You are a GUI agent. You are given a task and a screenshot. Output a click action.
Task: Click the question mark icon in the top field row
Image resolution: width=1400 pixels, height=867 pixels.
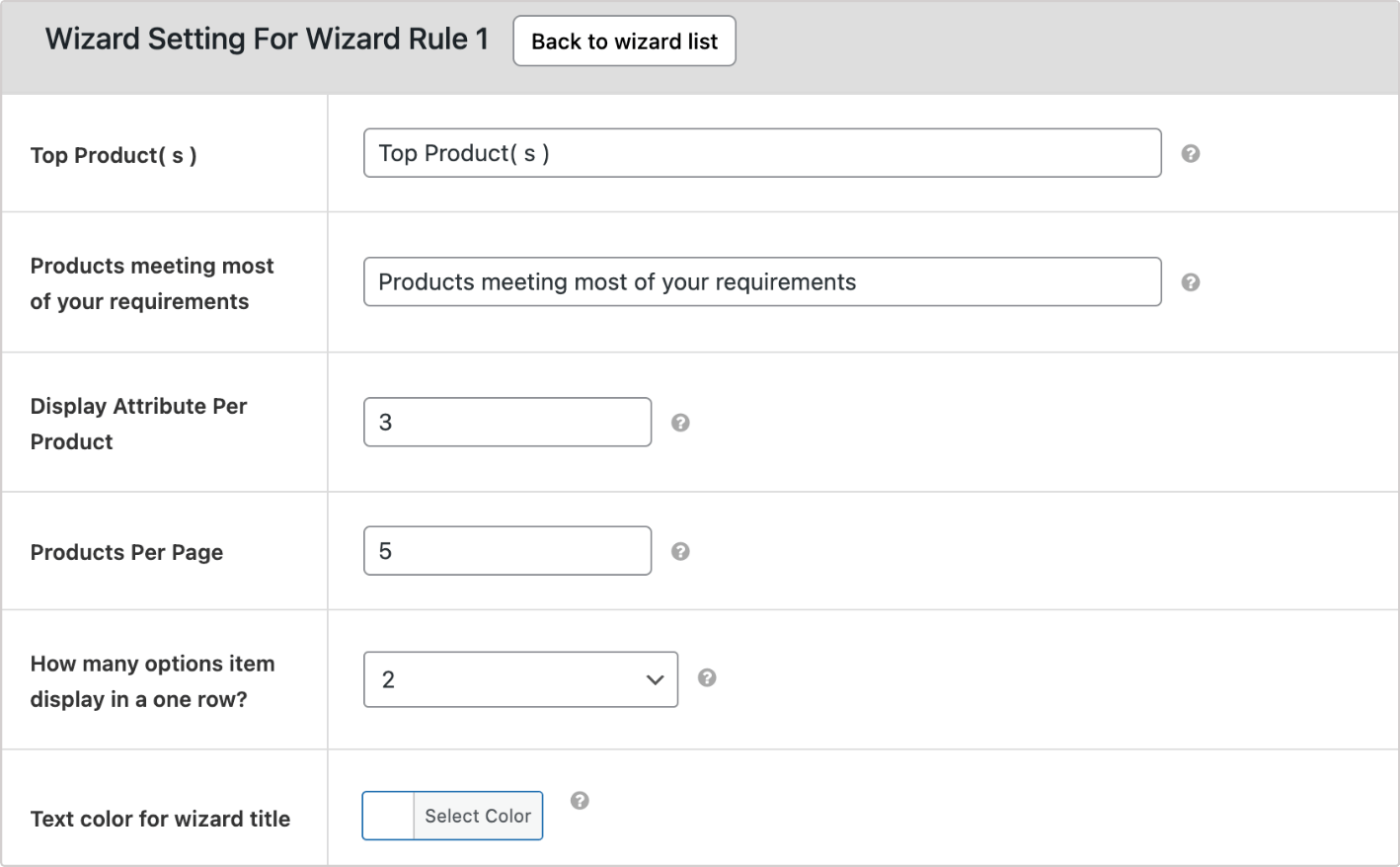[1191, 153]
